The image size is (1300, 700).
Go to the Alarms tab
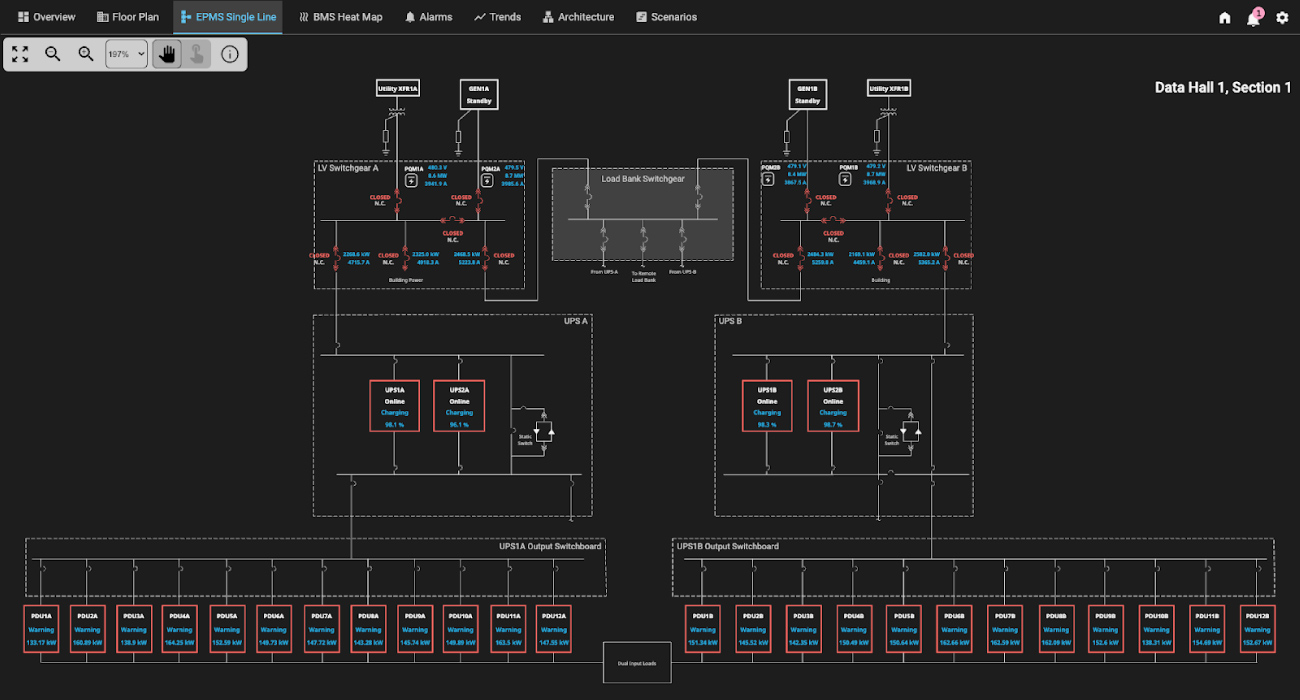(x=429, y=17)
